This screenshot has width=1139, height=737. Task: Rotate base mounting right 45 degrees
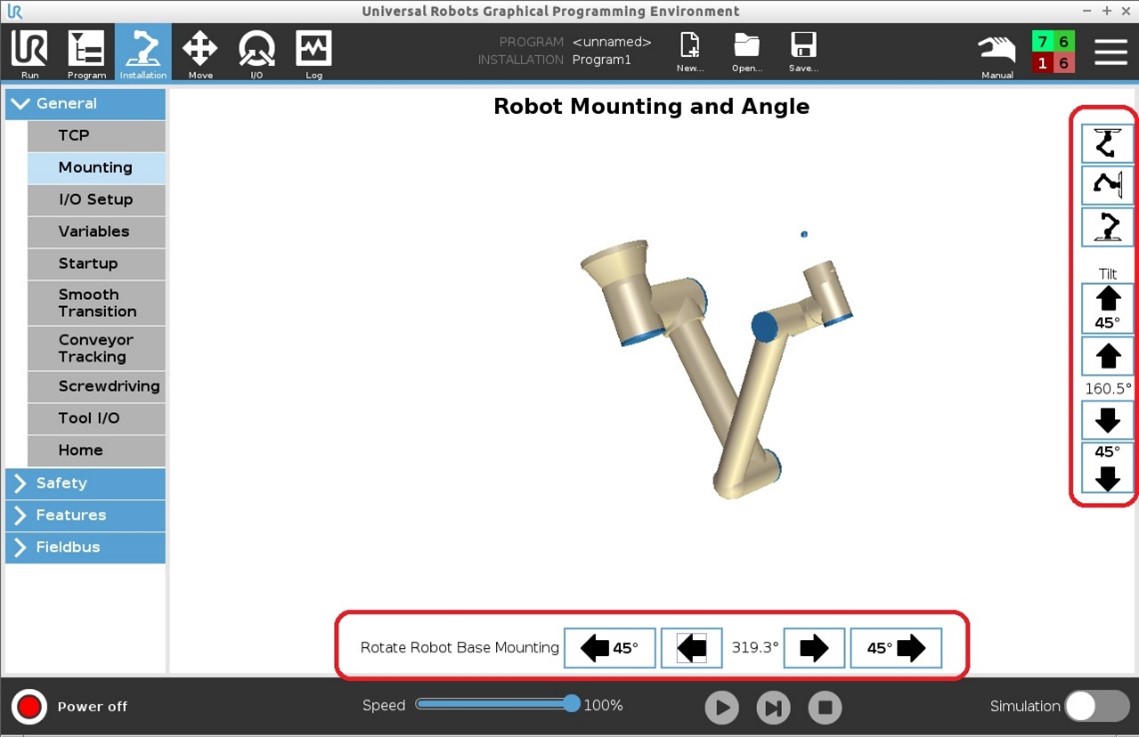pos(896,648)
